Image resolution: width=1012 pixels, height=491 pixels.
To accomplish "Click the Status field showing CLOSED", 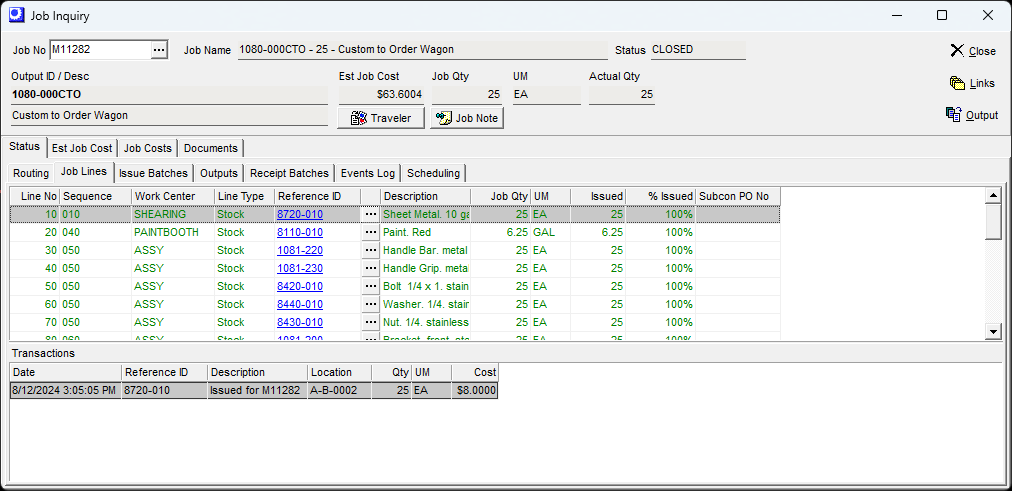I will click(x=698, y=50).
